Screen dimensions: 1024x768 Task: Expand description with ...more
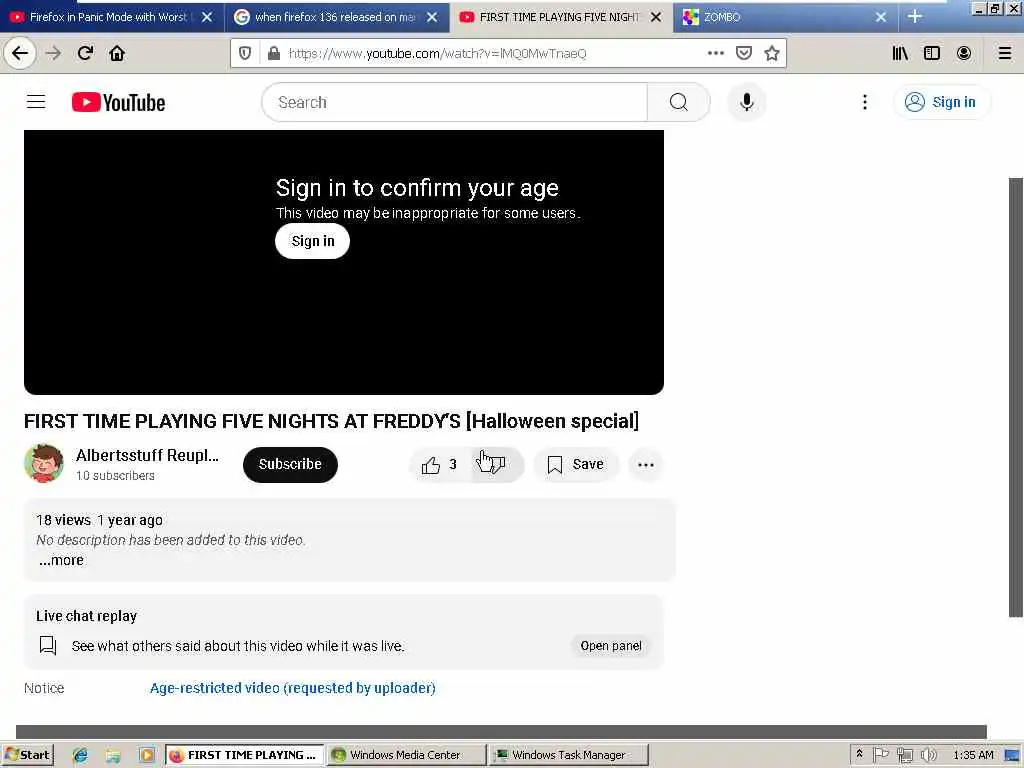[x=61, y=560]
